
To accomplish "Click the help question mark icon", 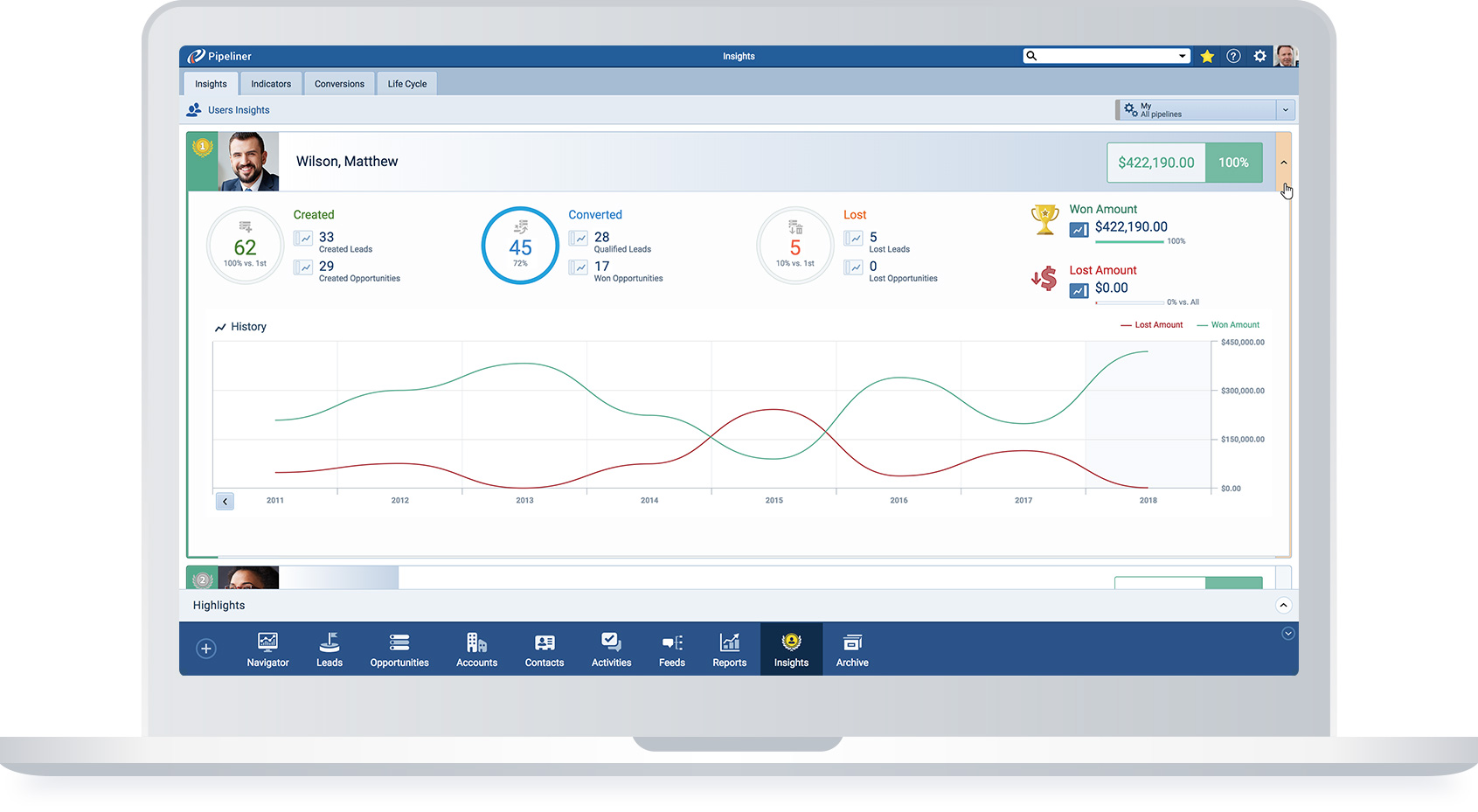I will tap(1233, 55).
